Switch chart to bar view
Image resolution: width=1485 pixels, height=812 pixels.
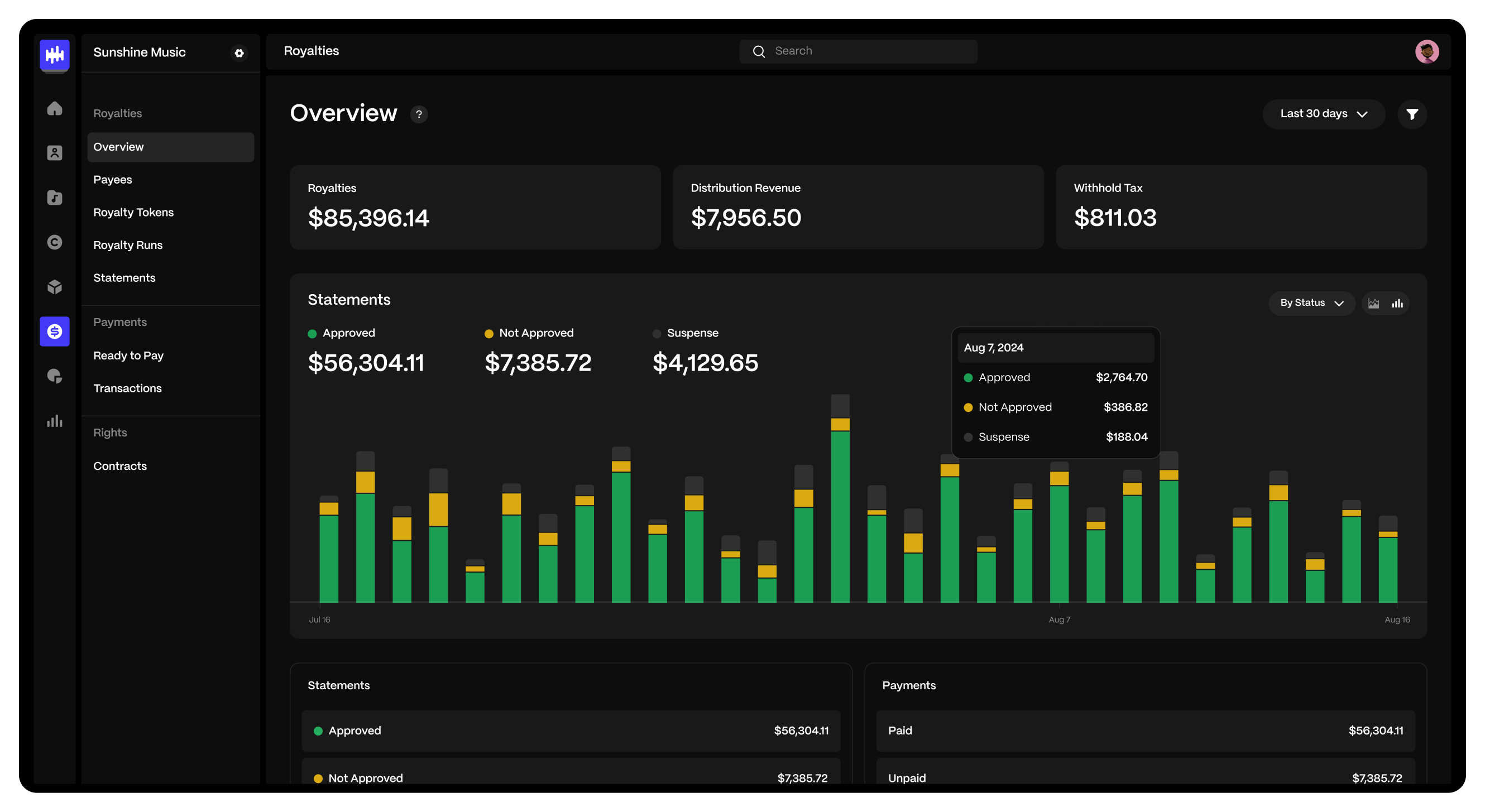pos(1397,303)
